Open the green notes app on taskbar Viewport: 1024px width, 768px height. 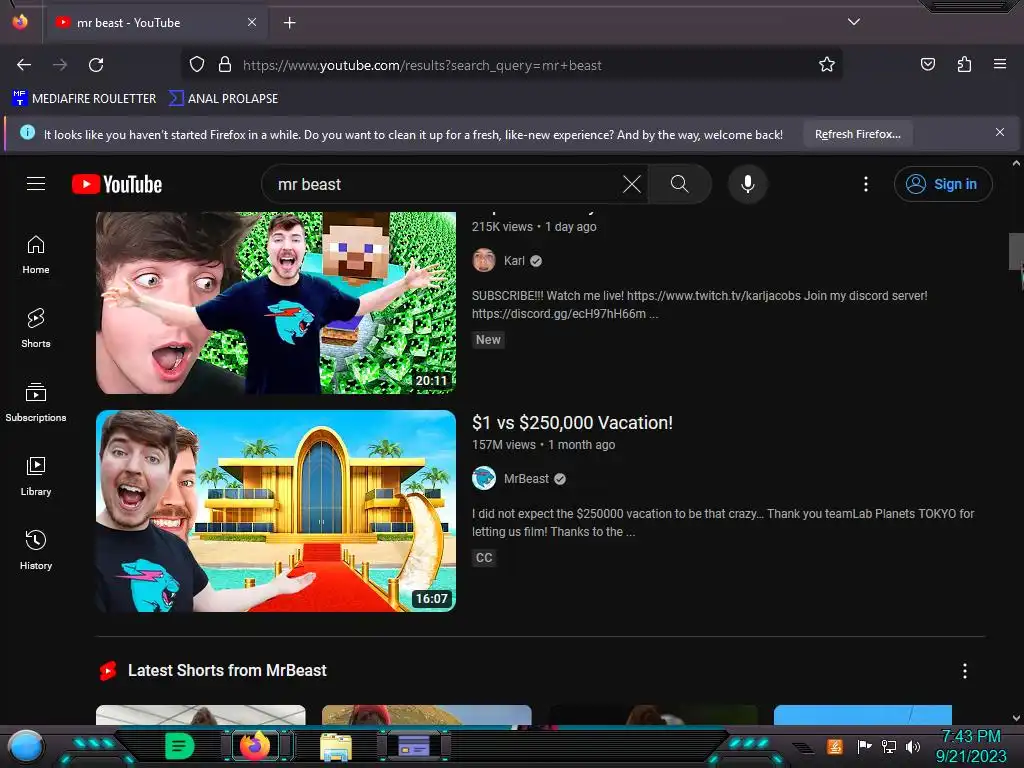[x=179, y=746]
